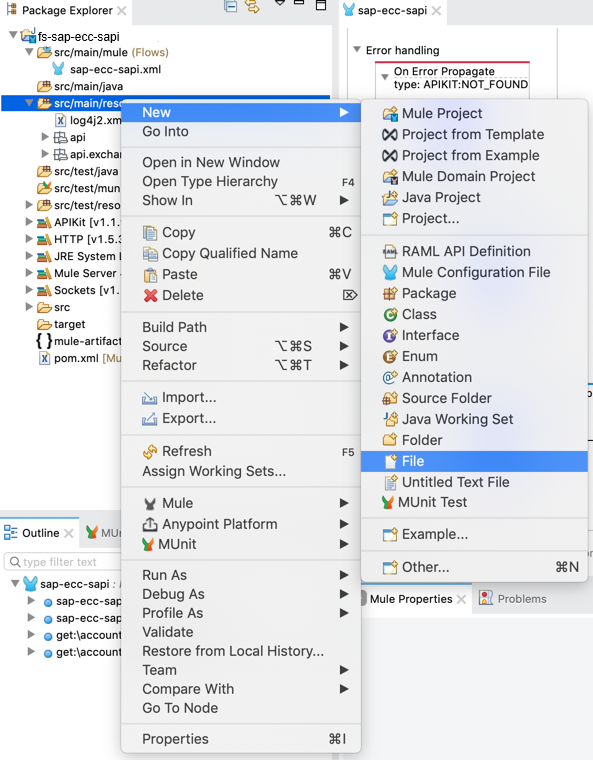Click the Outline filter text field
Viewport: 593px width, 760px height.
pos(62,562)
